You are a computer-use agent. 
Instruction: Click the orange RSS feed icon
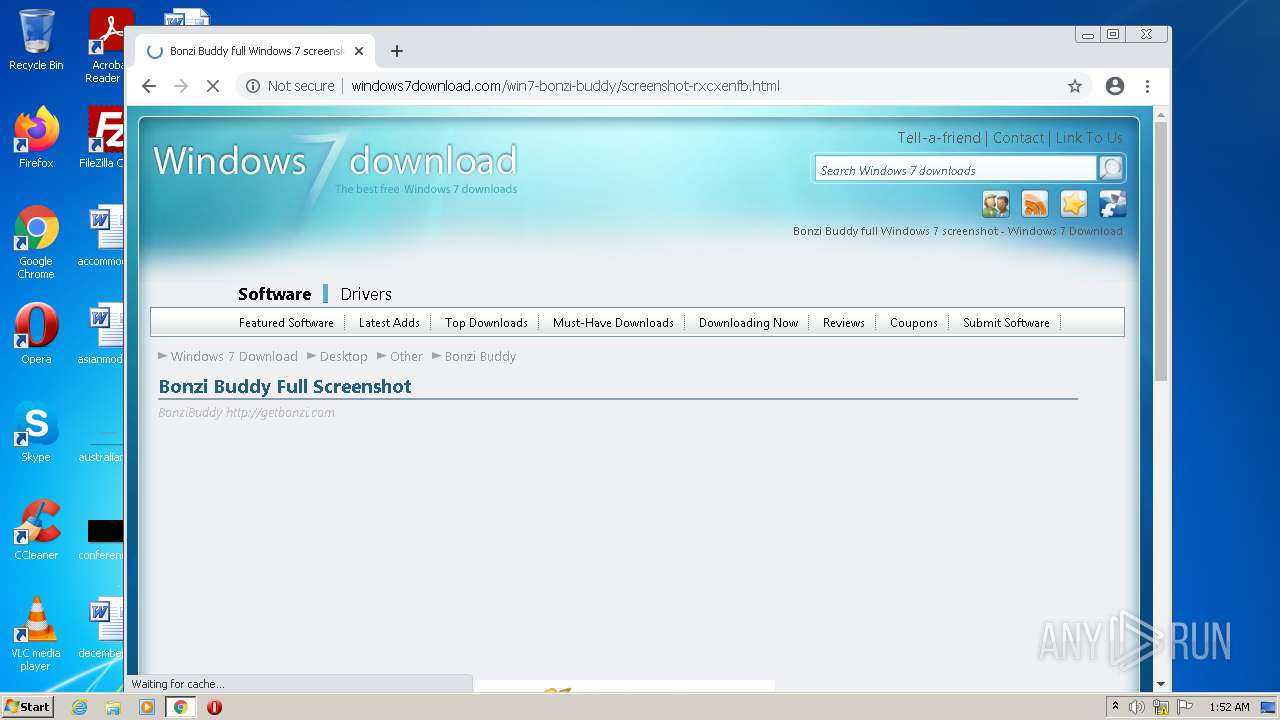point(1035,204)
